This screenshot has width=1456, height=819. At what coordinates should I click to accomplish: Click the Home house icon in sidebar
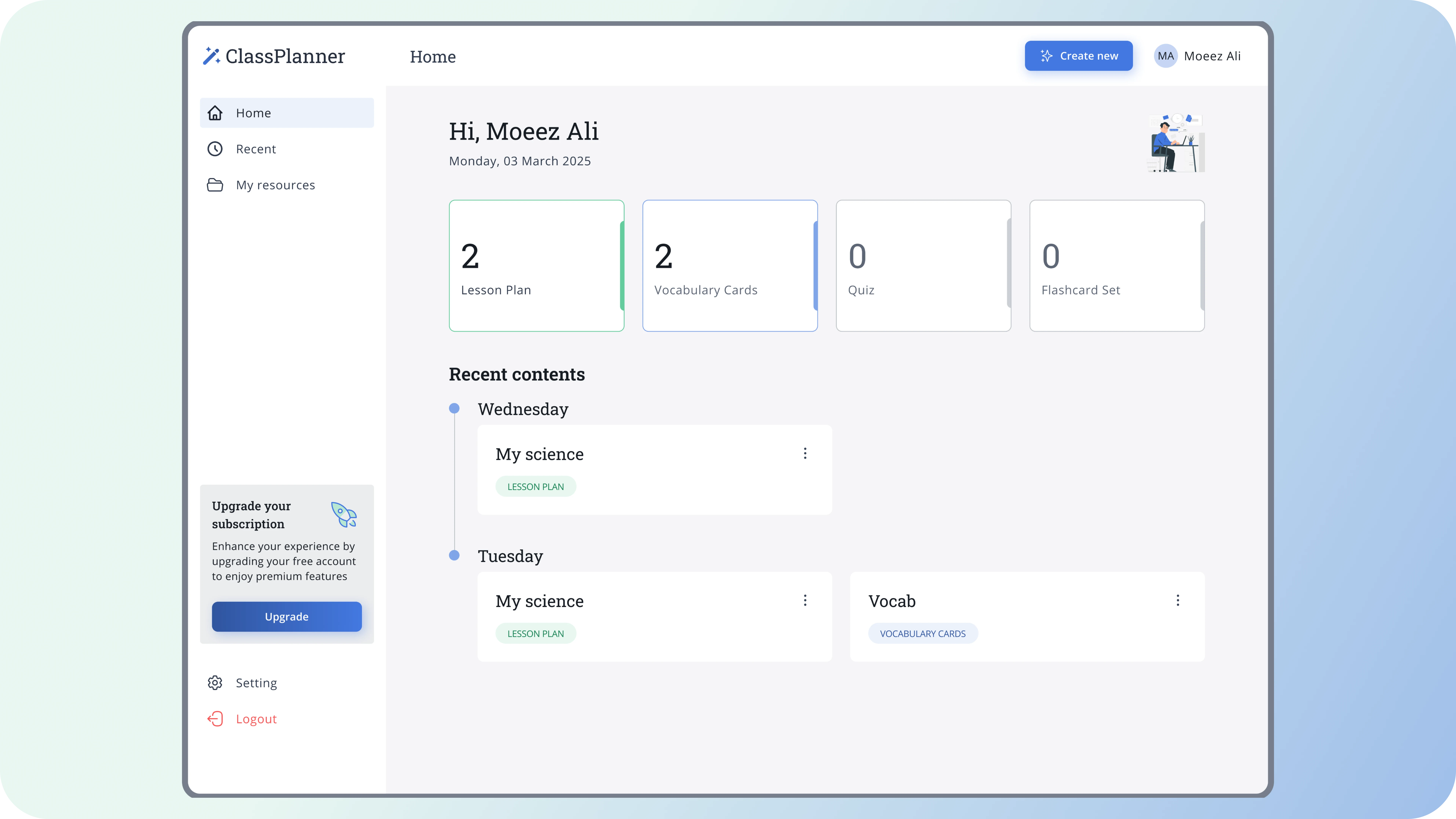coord(215,113)
